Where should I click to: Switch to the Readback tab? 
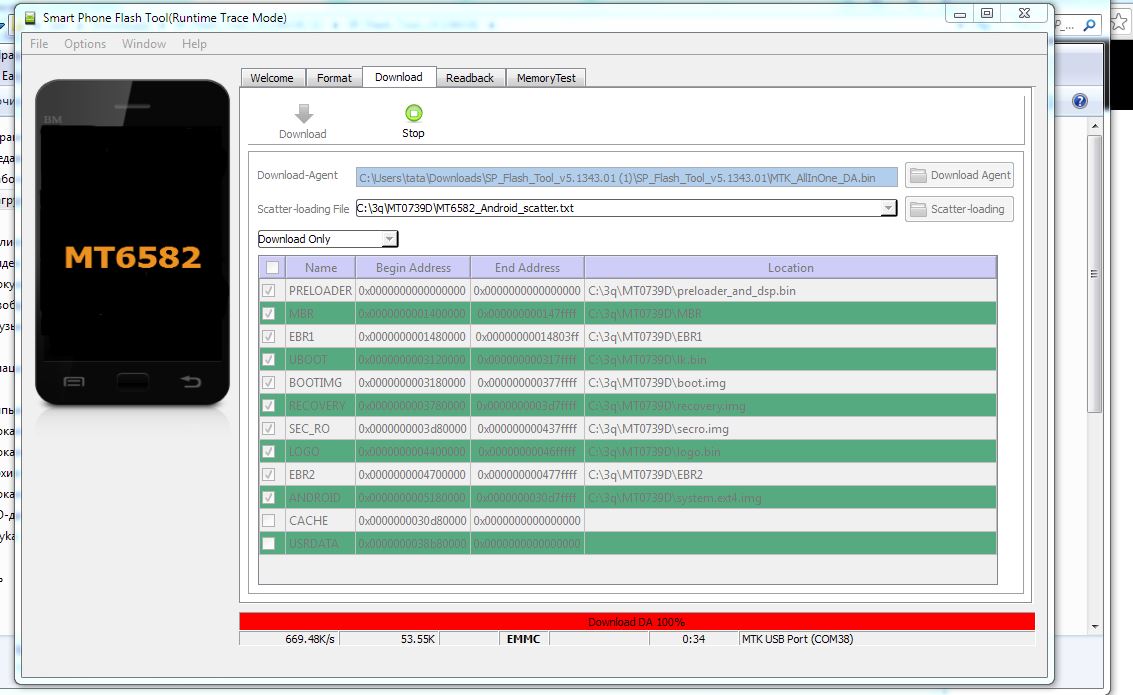click(469, 78)
